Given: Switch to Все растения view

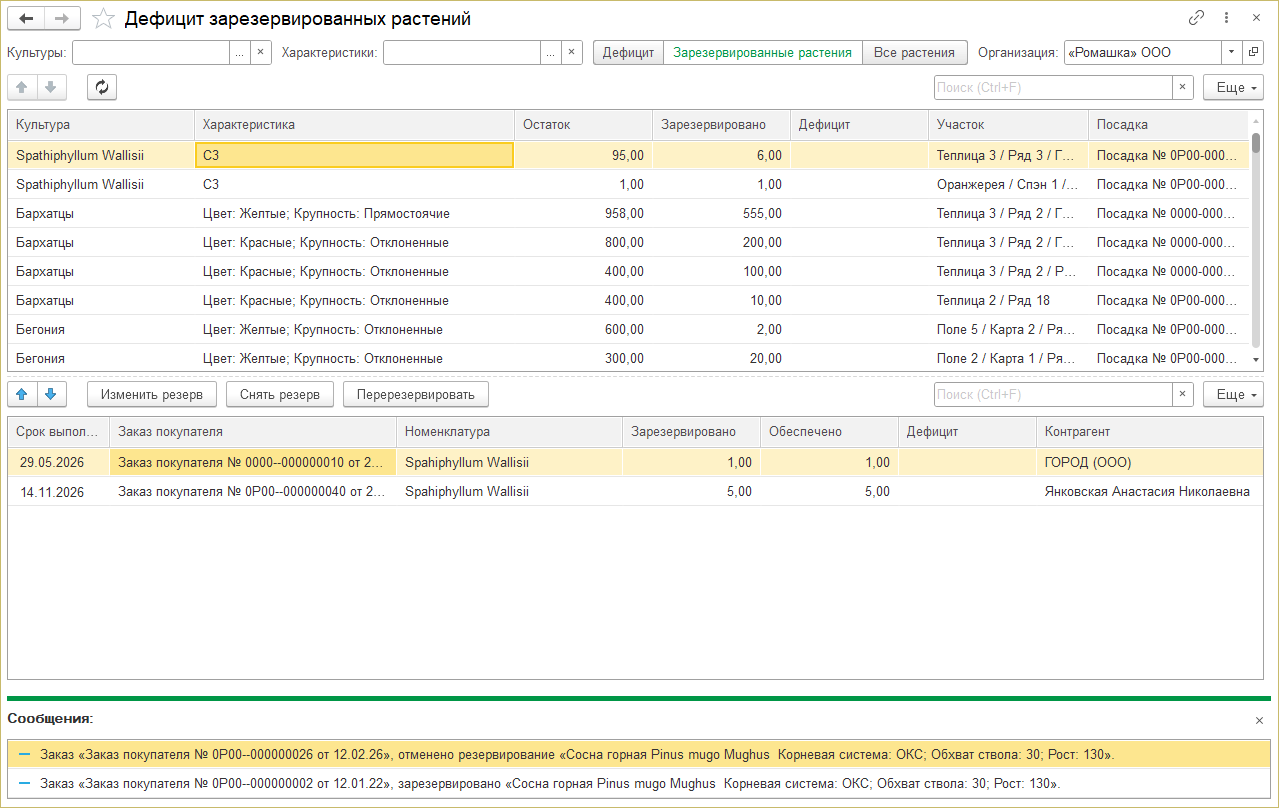Looking at the screenshot, I should [x=914, y=52].
